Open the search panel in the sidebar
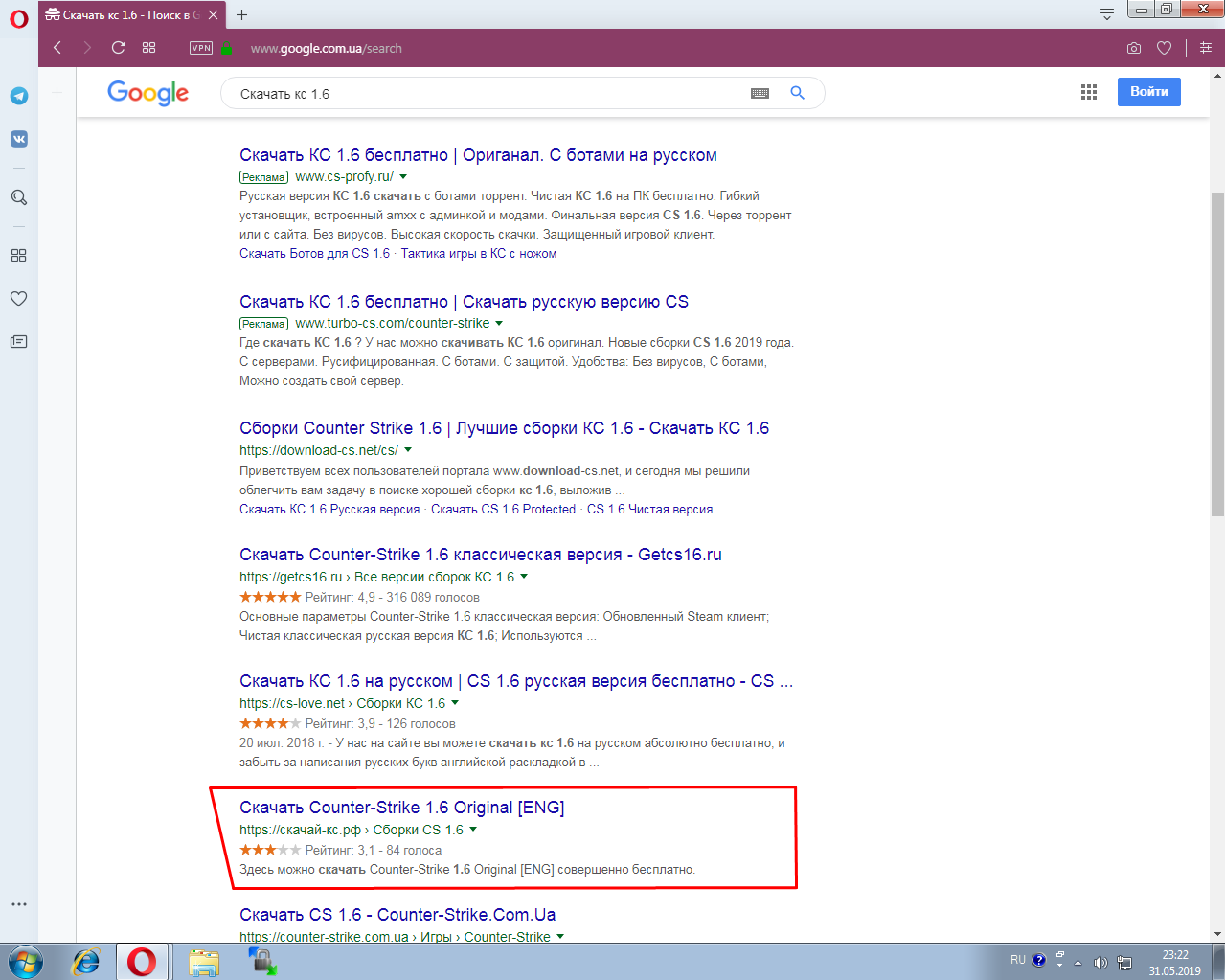The height and width of the screenshot is (980, 1225). click(x=18, y=197)
